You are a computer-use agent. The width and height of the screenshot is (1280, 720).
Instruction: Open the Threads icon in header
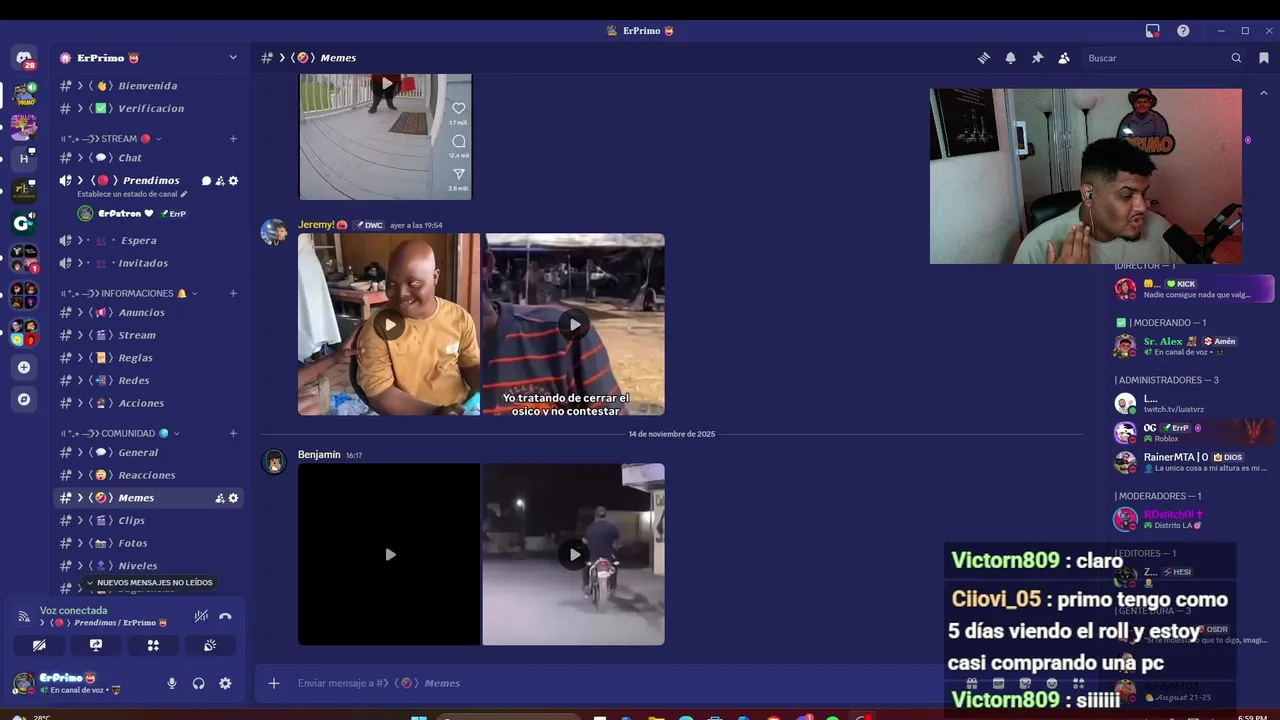984,58
